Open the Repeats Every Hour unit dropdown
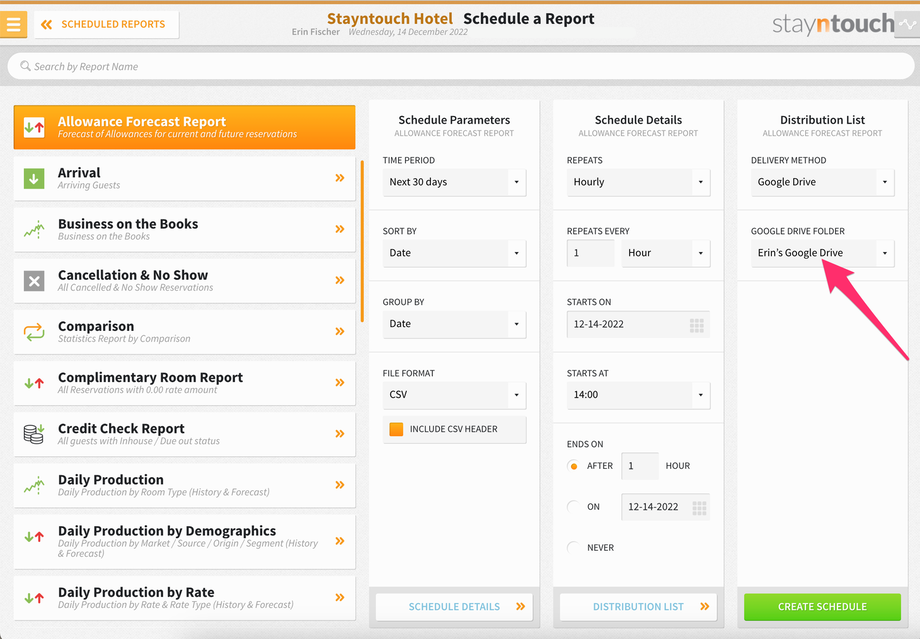 click(666, 253)
